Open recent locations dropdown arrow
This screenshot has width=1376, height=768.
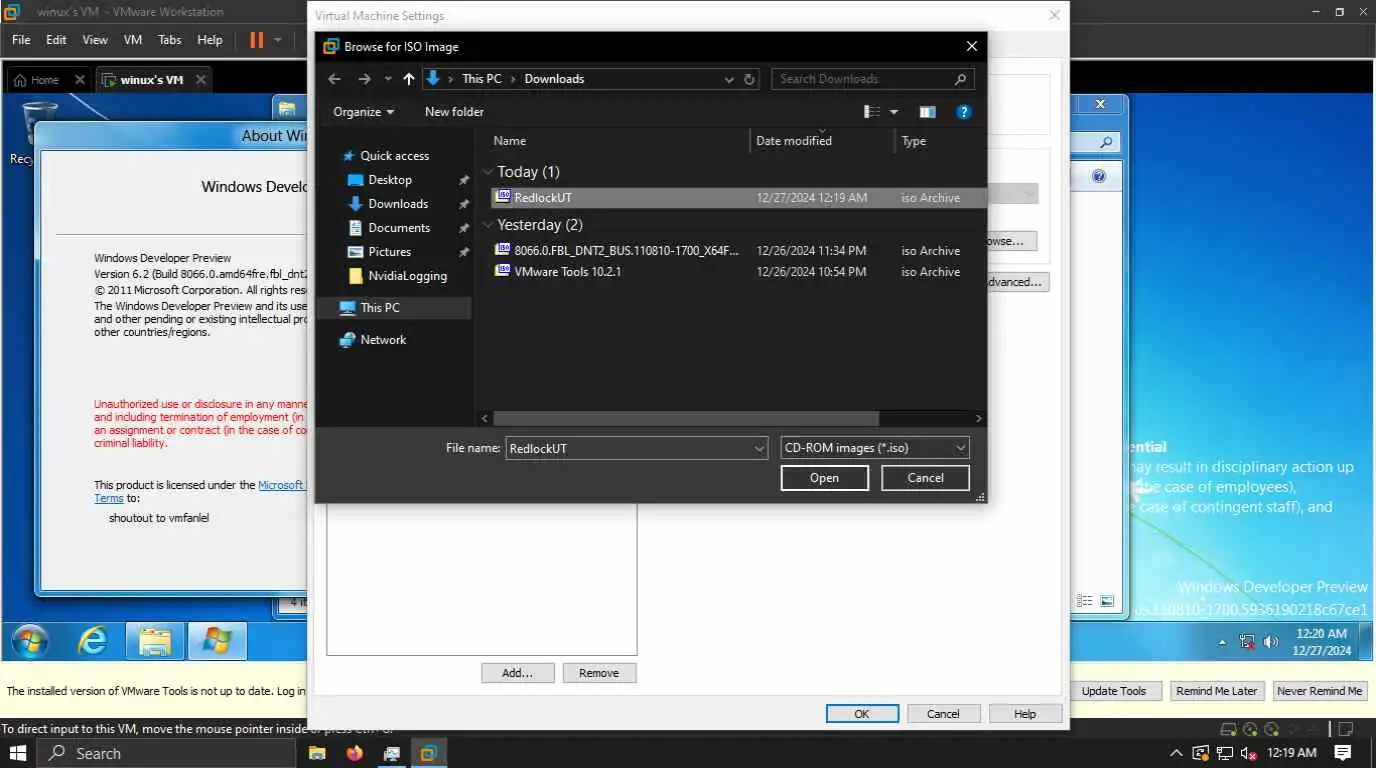pos(388,79)
